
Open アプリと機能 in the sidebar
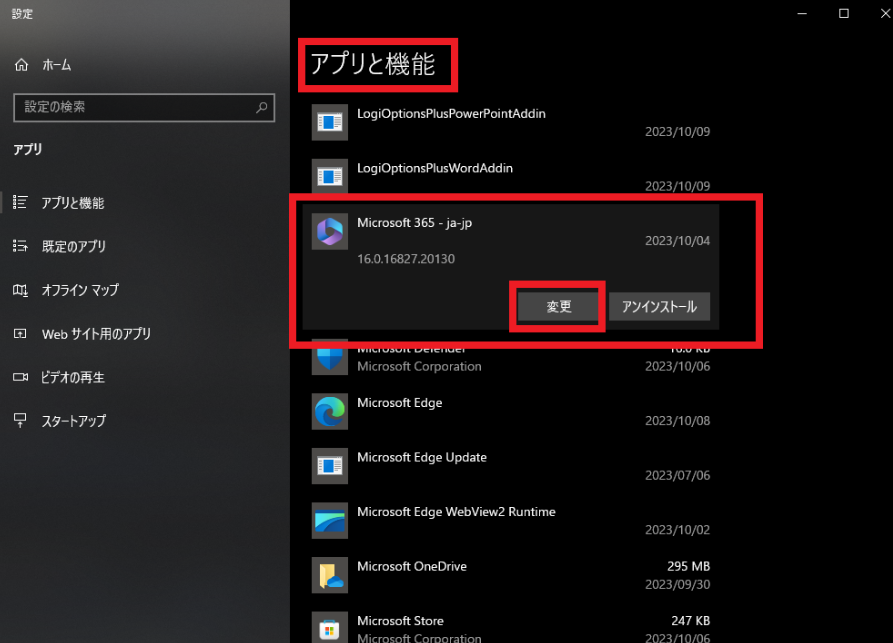72,203
